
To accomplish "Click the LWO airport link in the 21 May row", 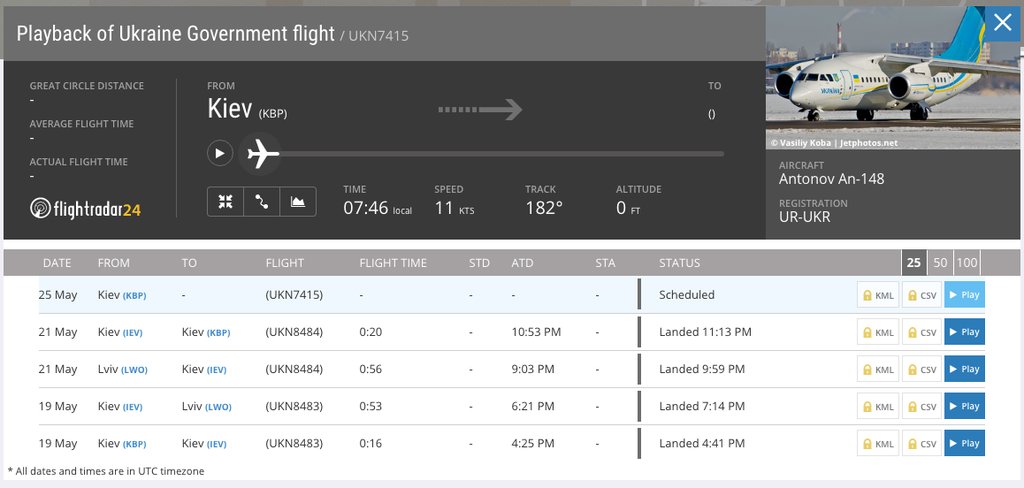I will click(x=134, y=370).
